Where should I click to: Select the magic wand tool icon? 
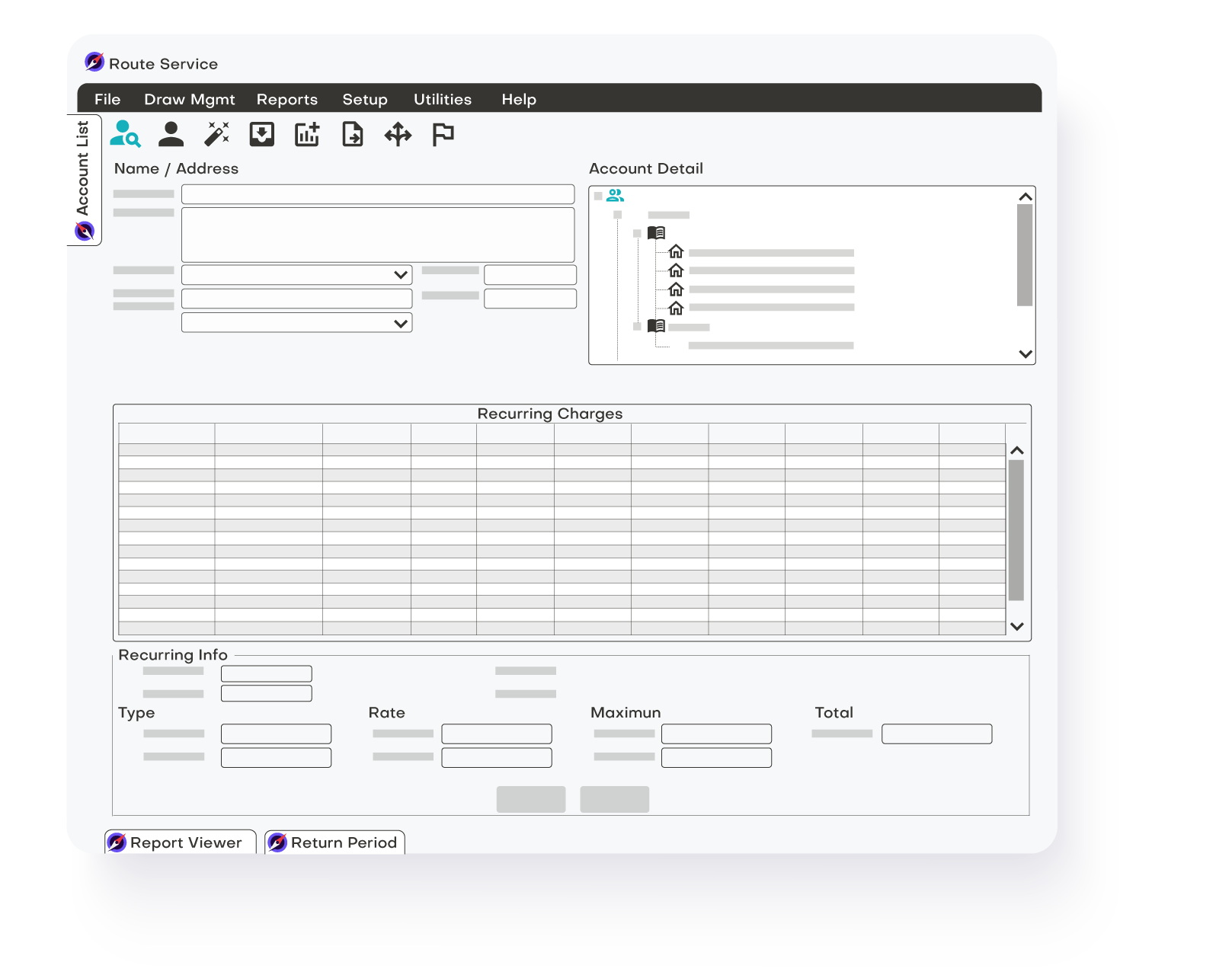216,134
